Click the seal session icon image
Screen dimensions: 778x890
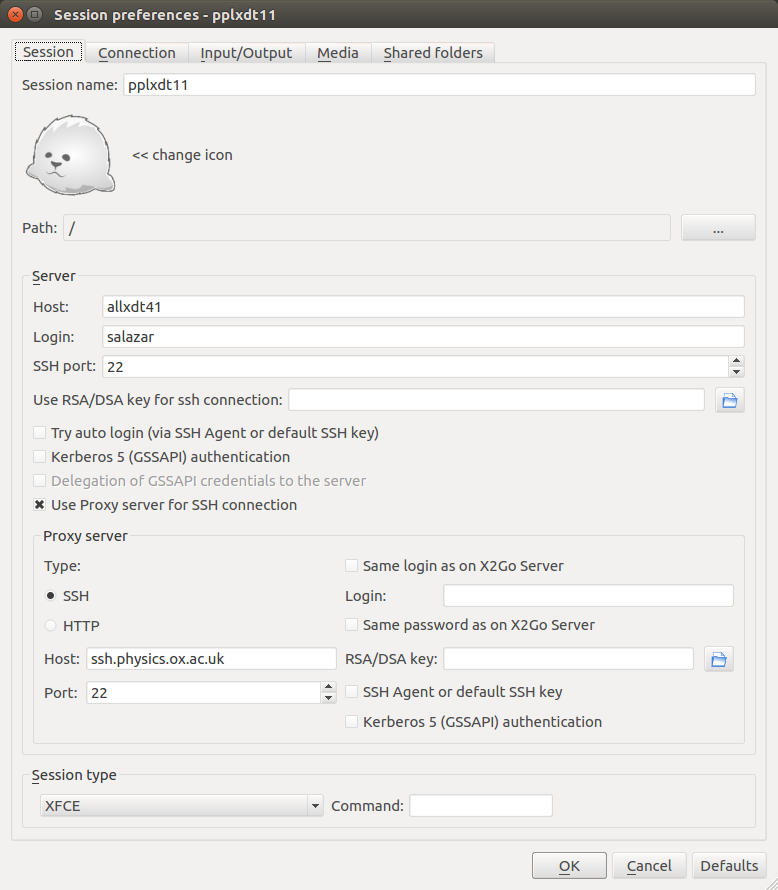coord(70,155)
